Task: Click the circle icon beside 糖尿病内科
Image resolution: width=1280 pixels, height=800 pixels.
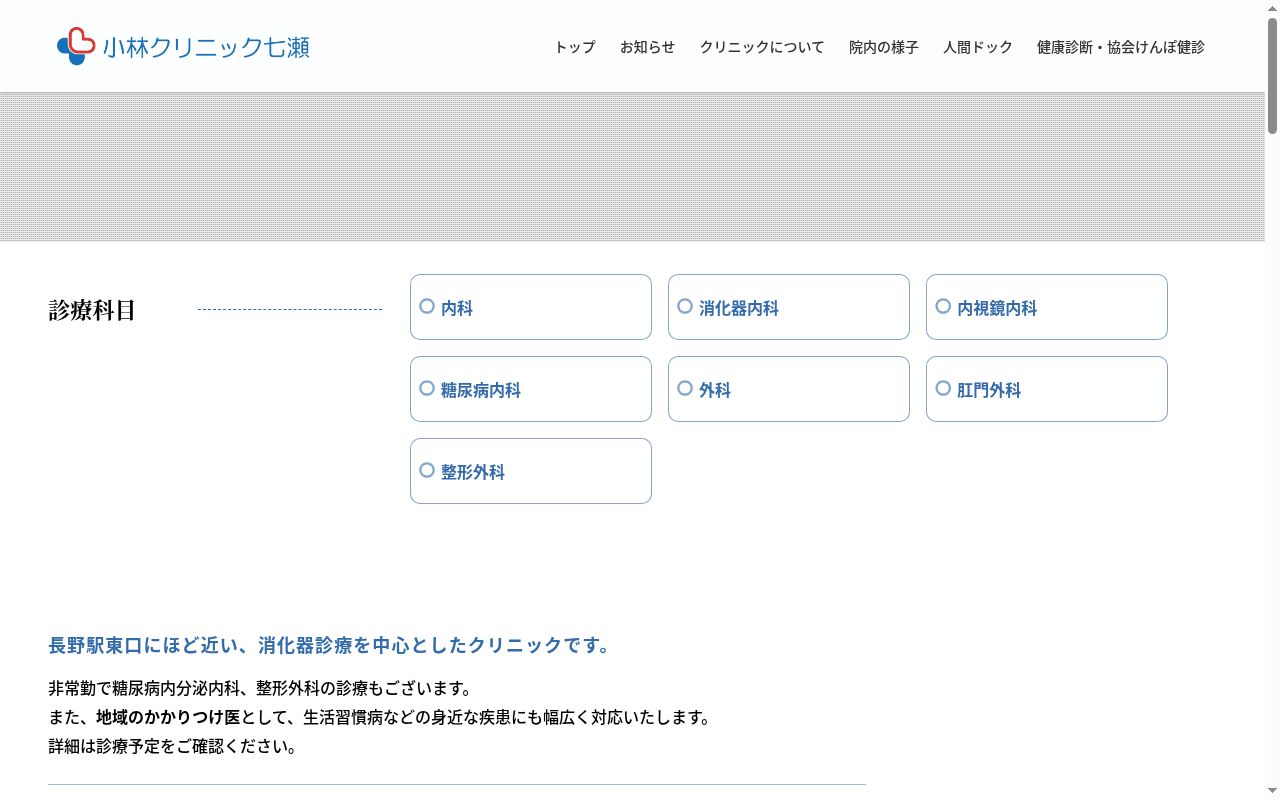Action: [427, 388]
